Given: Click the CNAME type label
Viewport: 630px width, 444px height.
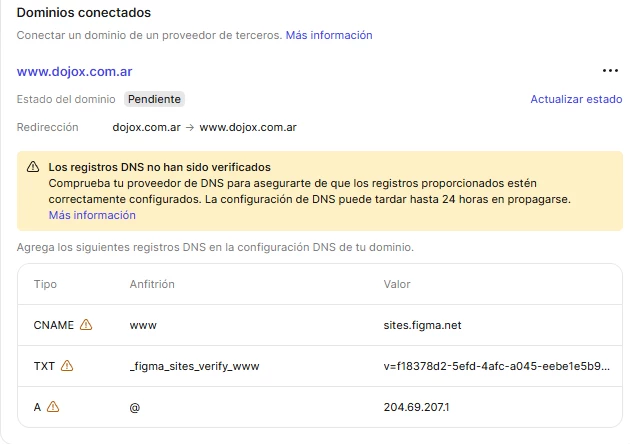Looking at the screenshot, I should (x=53, y=325).
